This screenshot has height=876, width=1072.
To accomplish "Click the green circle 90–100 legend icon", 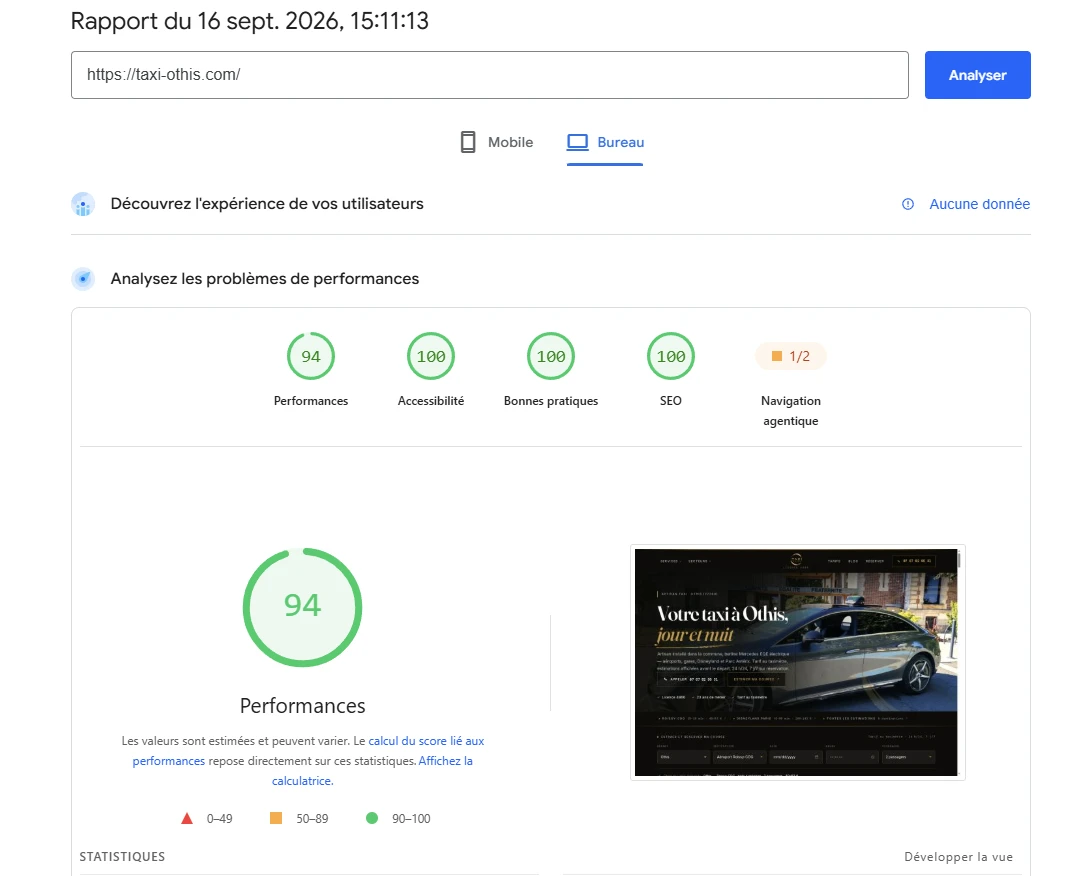I will [x=372, y=818].
